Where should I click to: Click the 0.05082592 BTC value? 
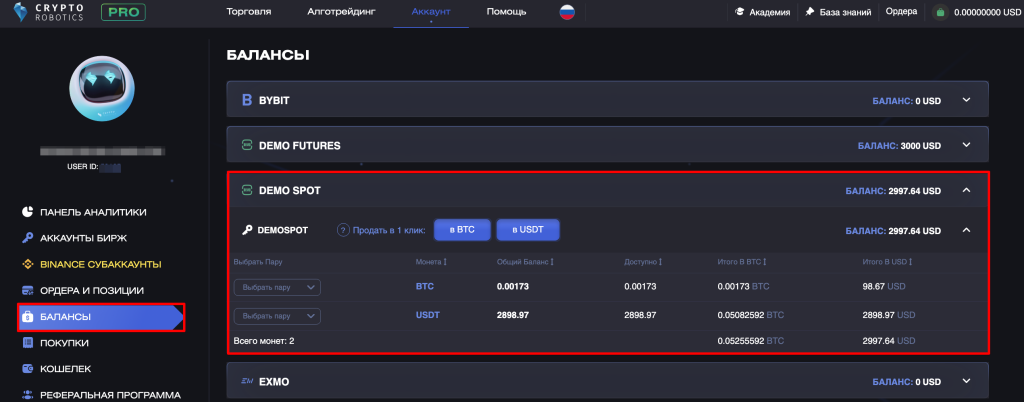click(x=750, y=315)
